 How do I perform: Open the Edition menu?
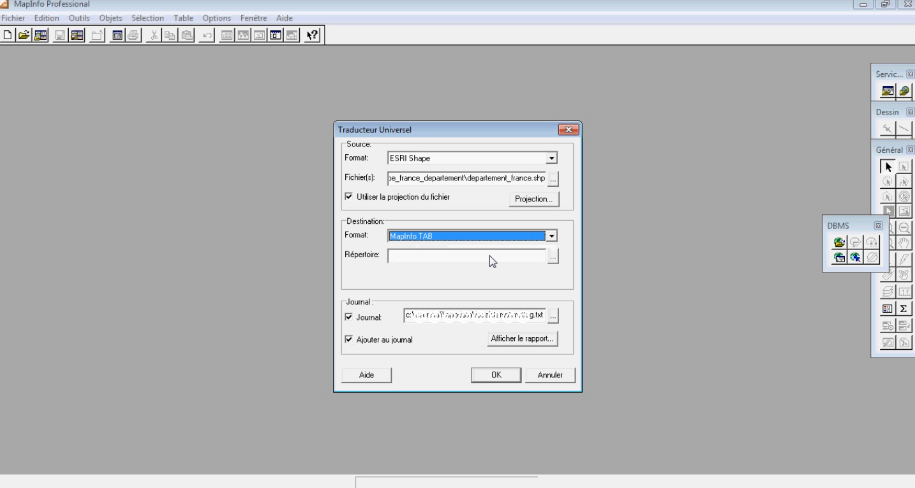[x=47, y=18]
